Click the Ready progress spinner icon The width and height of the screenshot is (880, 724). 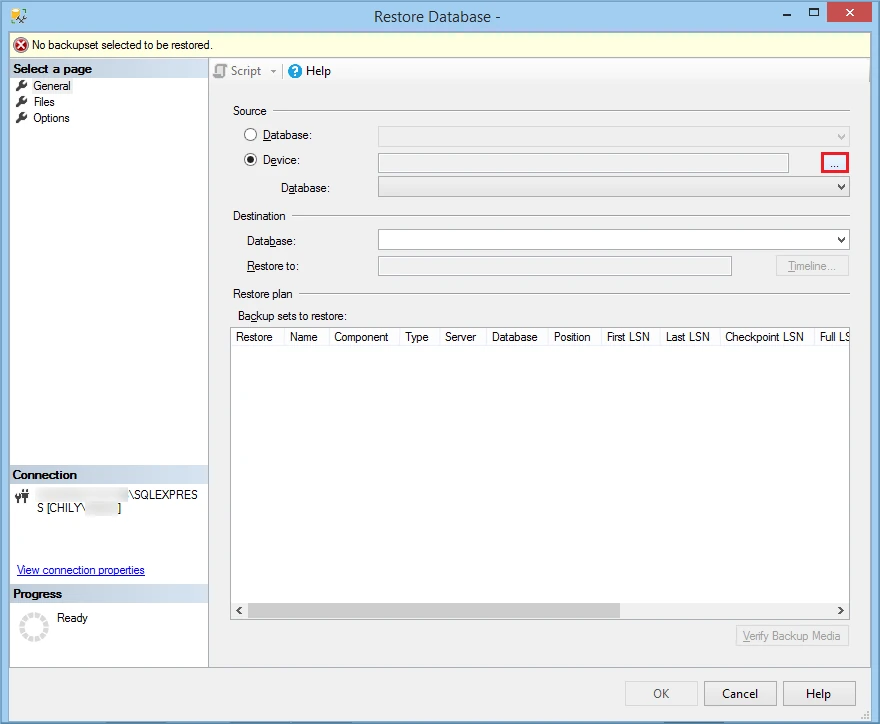[x=34, y=627]
